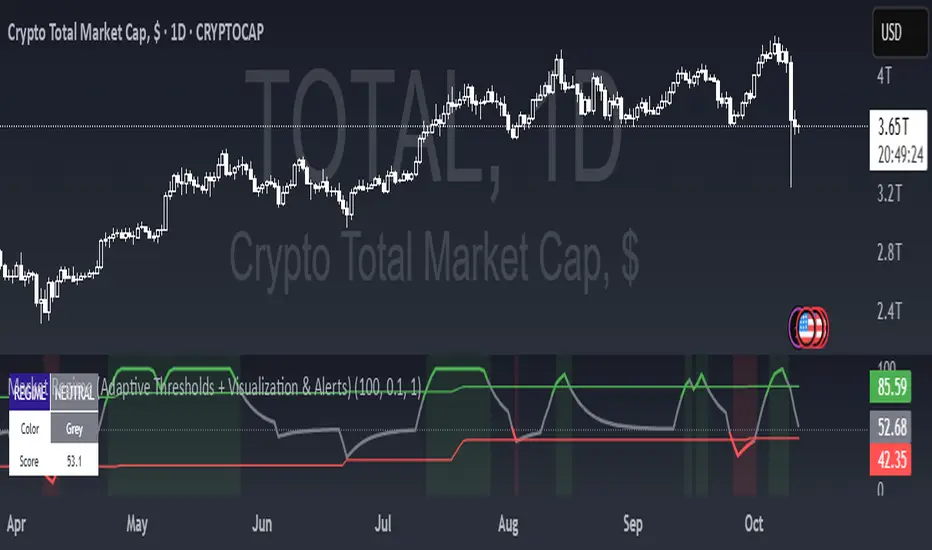Image resolution: width=932 pixels, height=550 pixels.
Task: Click the NEUTRAL status cell
Action: click(x=75, y=394)
